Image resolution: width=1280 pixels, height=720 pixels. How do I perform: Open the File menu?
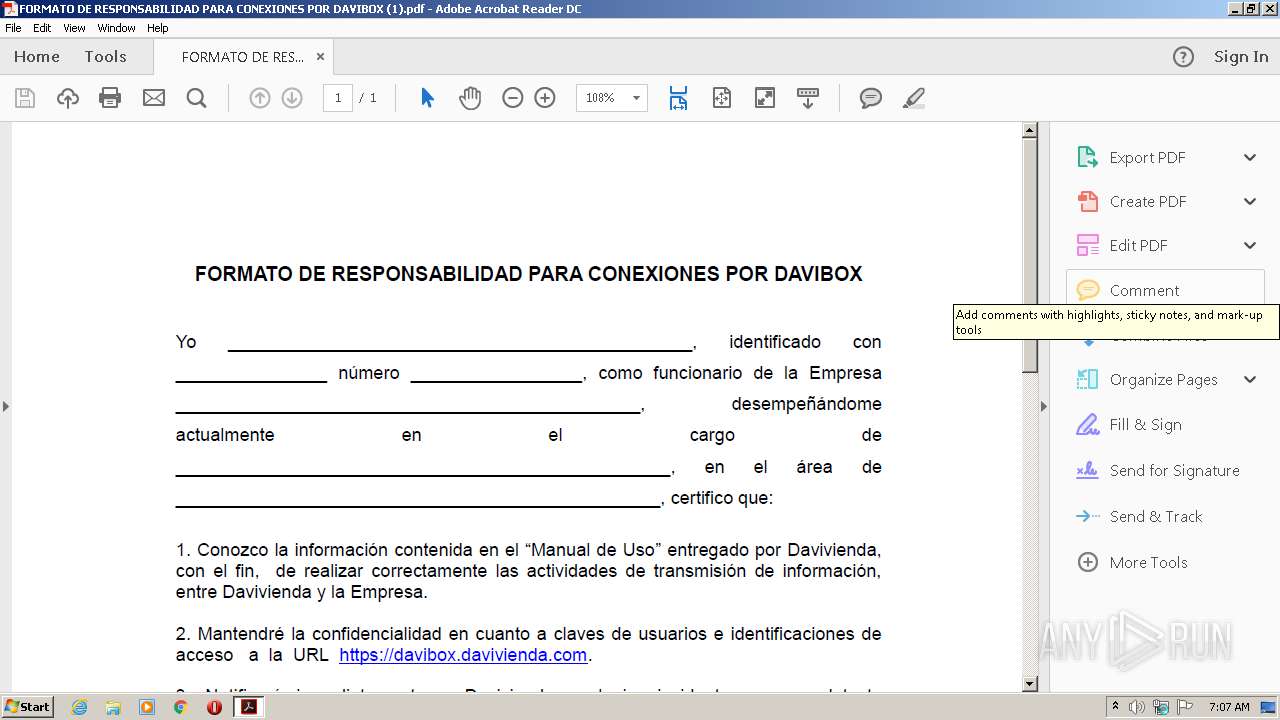[x=13, y=28]
